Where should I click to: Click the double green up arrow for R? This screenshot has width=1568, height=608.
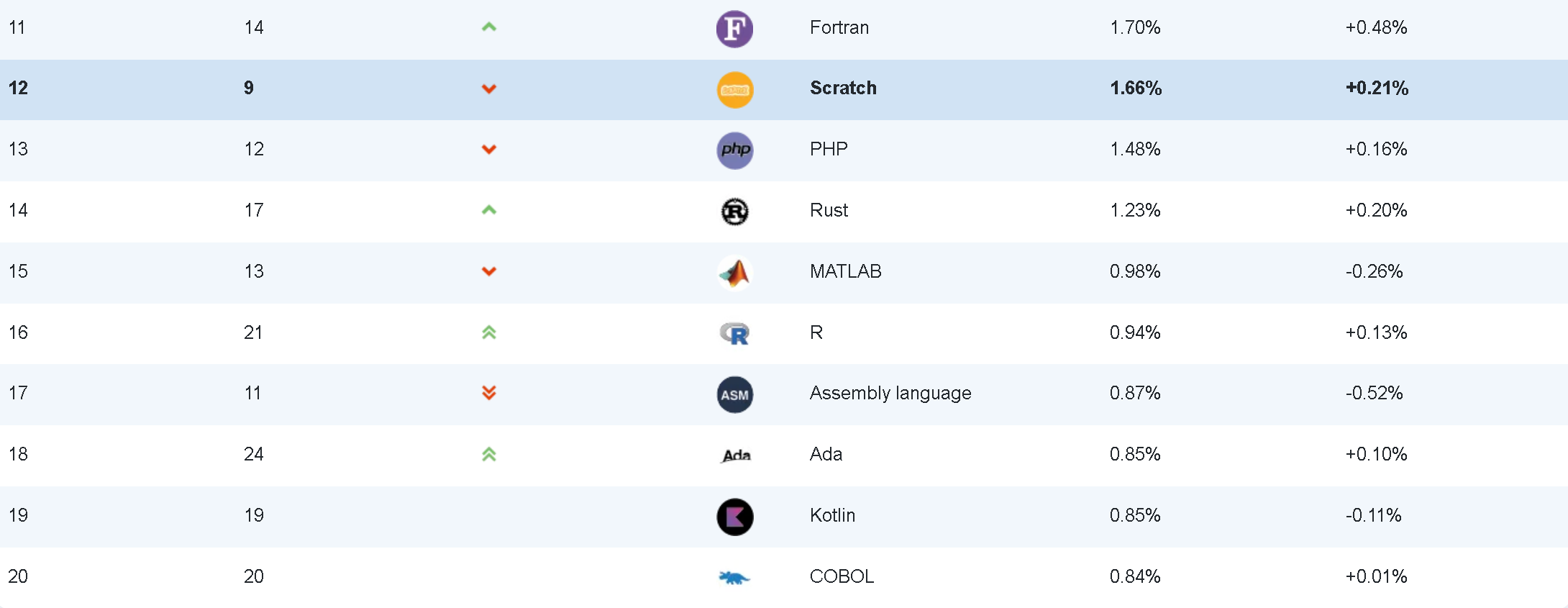[489, 332]
